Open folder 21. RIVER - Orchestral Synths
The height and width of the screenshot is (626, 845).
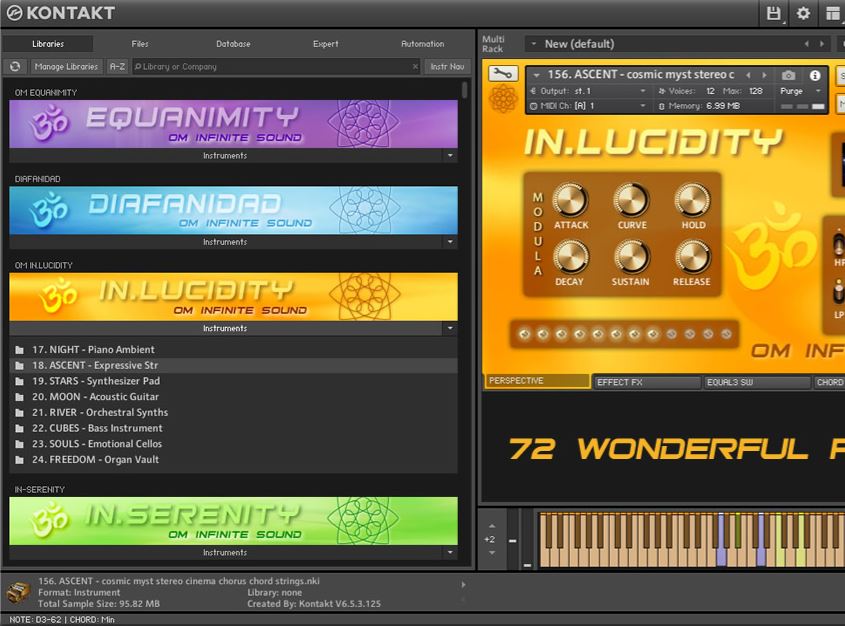point(233,412)
